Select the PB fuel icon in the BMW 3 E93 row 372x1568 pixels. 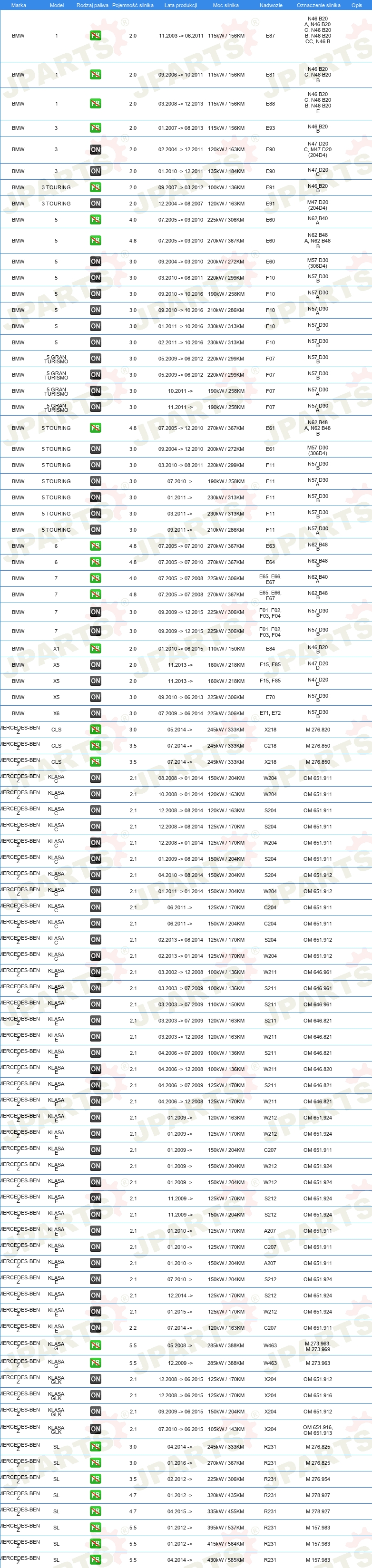click(x=96, y=128)
